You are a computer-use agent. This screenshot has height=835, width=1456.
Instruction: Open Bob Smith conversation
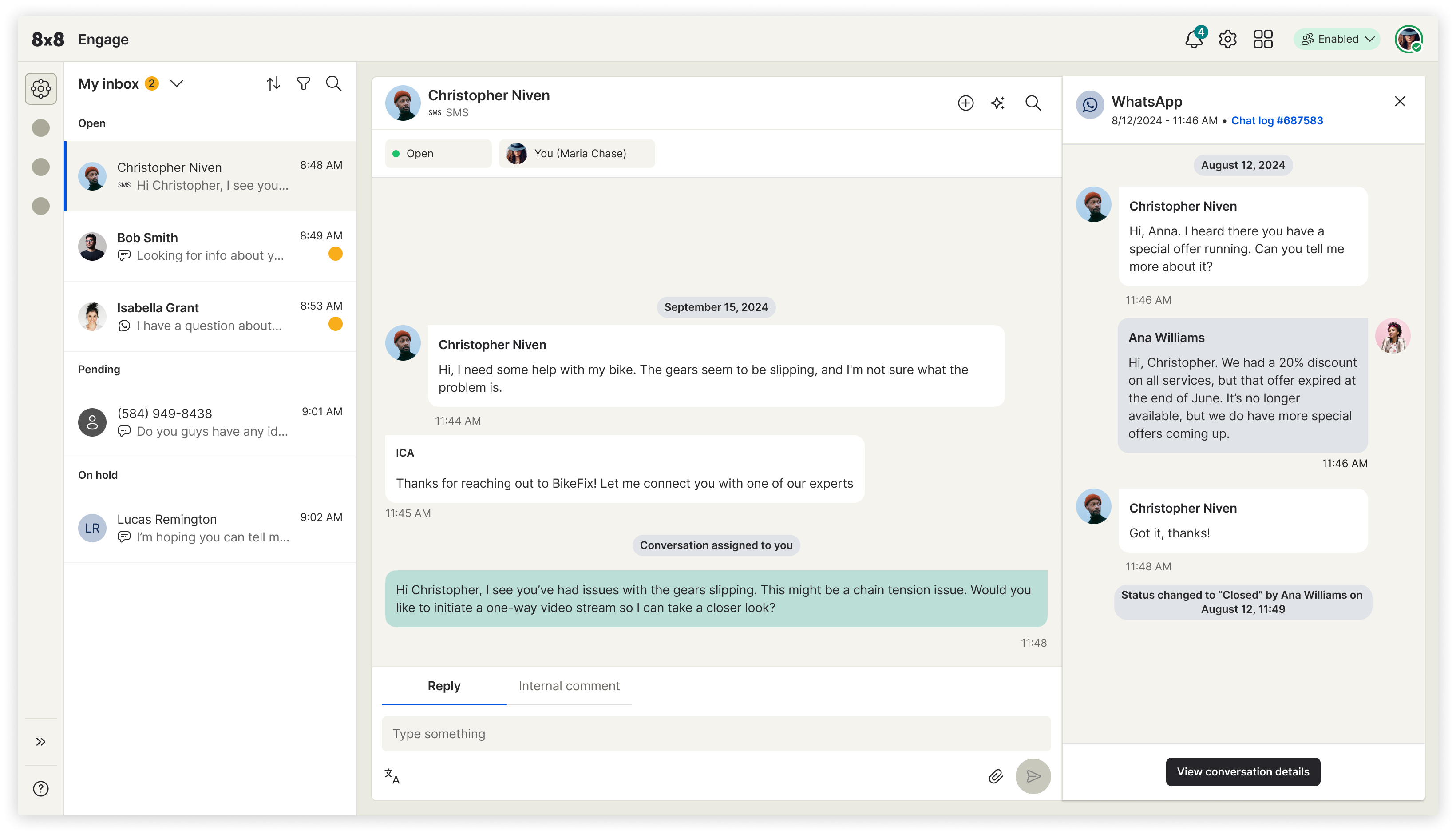[210, 247]
